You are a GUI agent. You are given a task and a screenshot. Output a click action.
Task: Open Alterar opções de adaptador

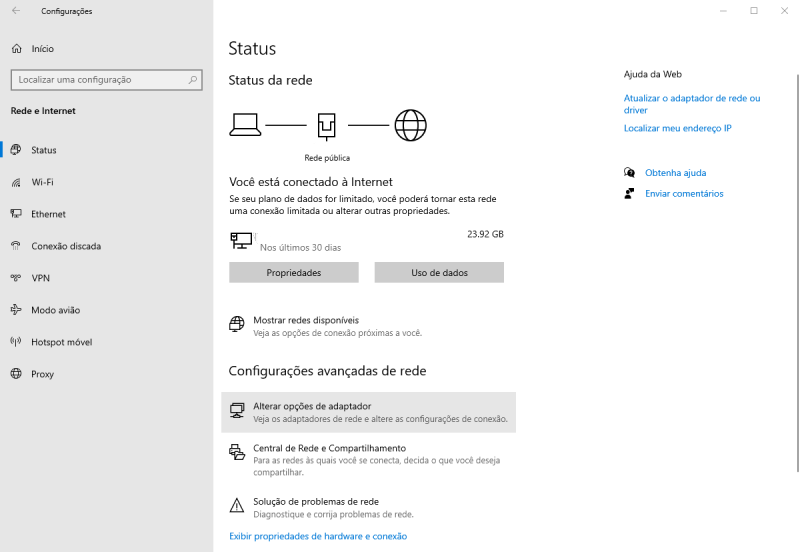click(368, 412)
